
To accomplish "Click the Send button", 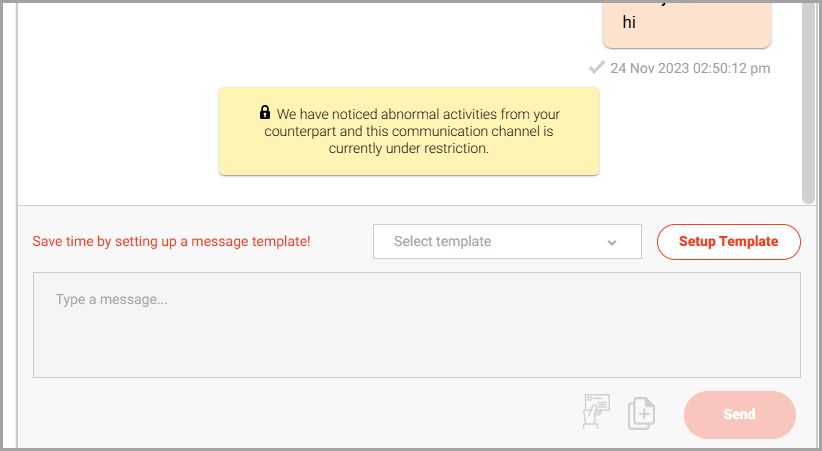I will coord(740,414).
